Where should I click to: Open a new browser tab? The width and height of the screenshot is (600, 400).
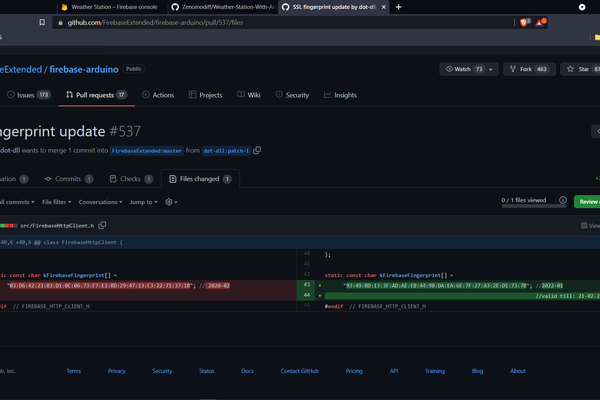pos(399,6)
